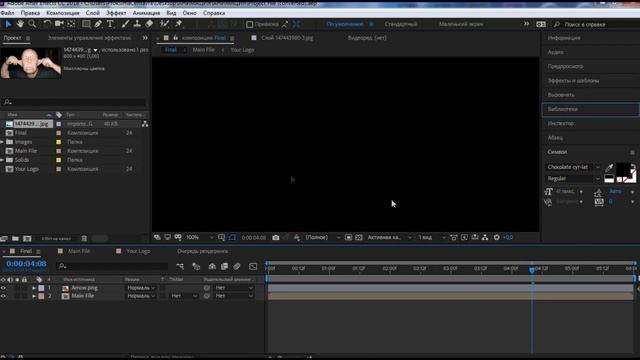The image size is (640, 360).
Task: Expand the Images folder in Project panel
Action: click(x=2, y=142)
